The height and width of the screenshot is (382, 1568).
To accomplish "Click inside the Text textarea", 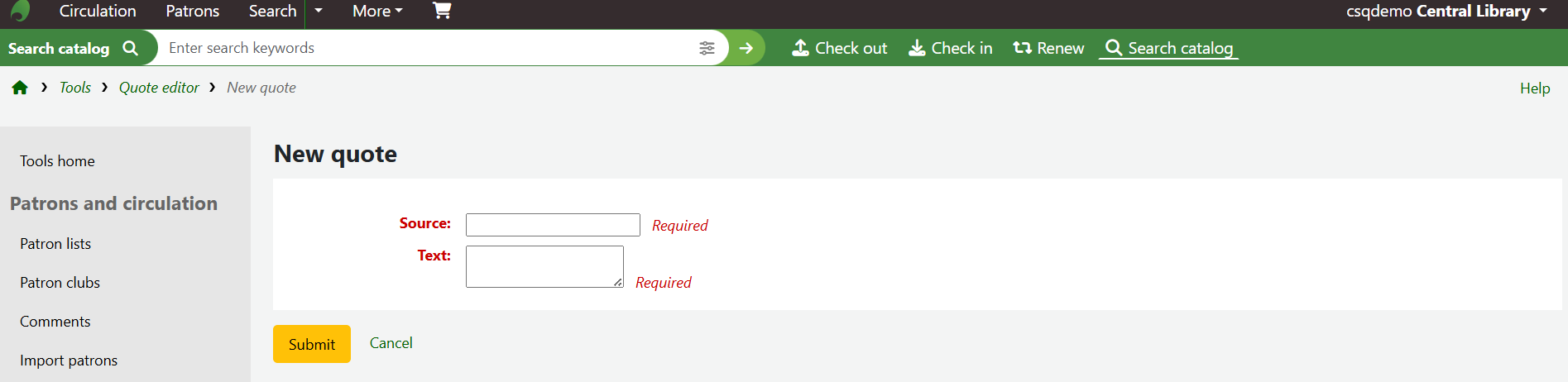I will 544,266.
